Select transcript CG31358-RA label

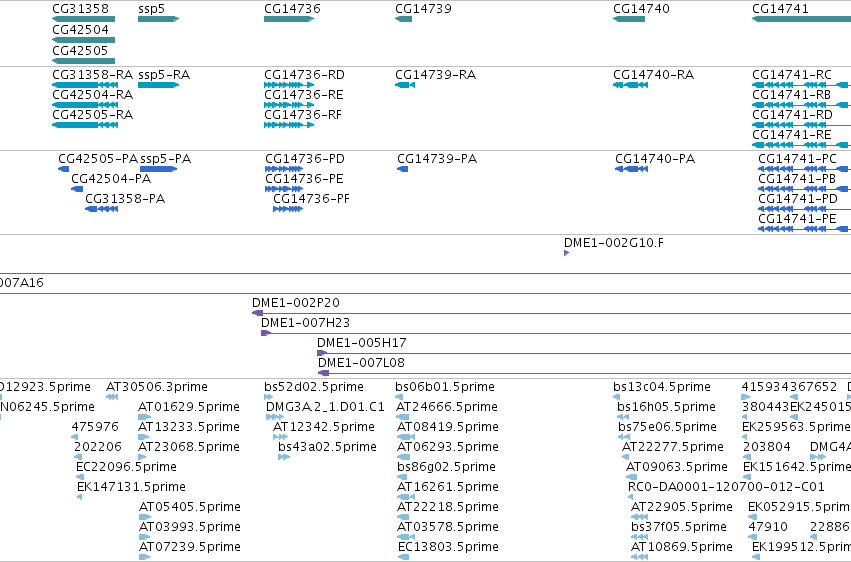coord(92,75)
